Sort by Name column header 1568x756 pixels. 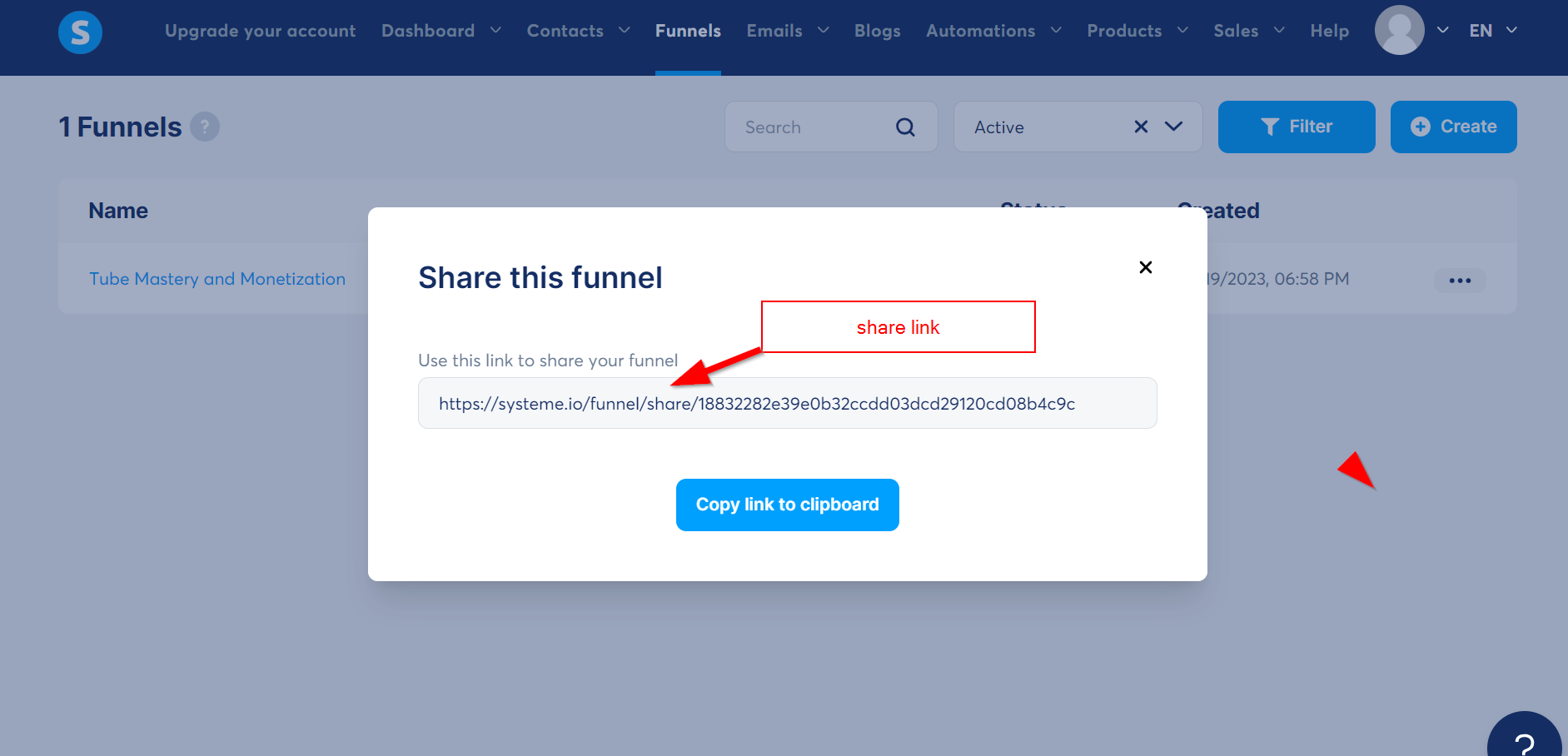(118, 211)
